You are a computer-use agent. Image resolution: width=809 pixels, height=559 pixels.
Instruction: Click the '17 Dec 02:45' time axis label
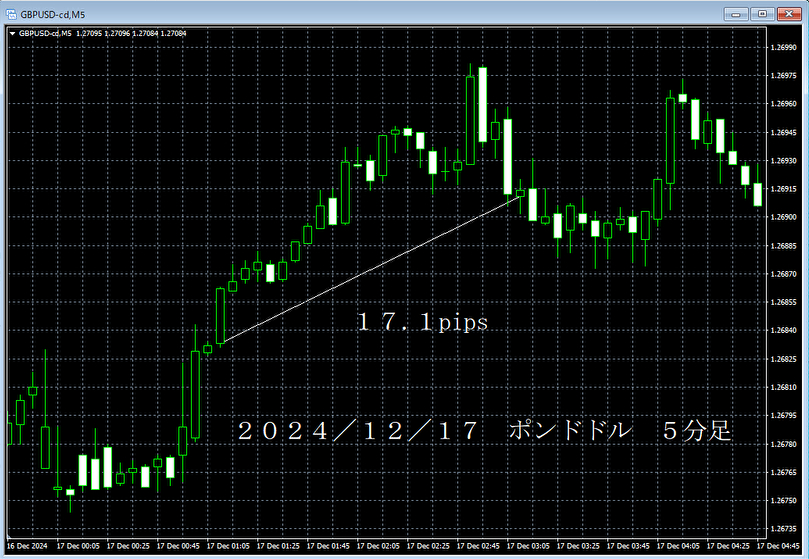[478, 546]
